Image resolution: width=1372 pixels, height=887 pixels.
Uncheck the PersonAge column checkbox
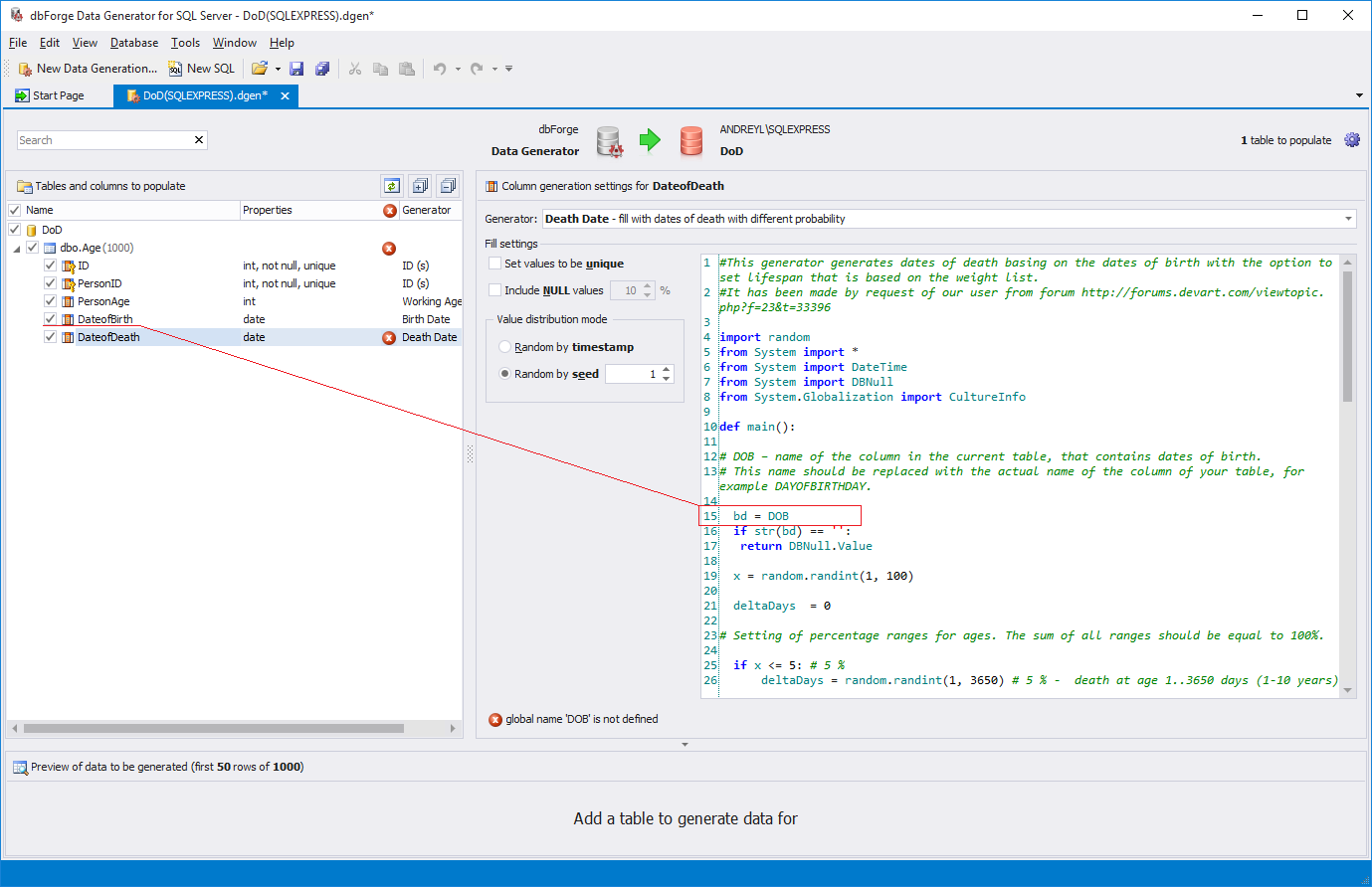50,301
